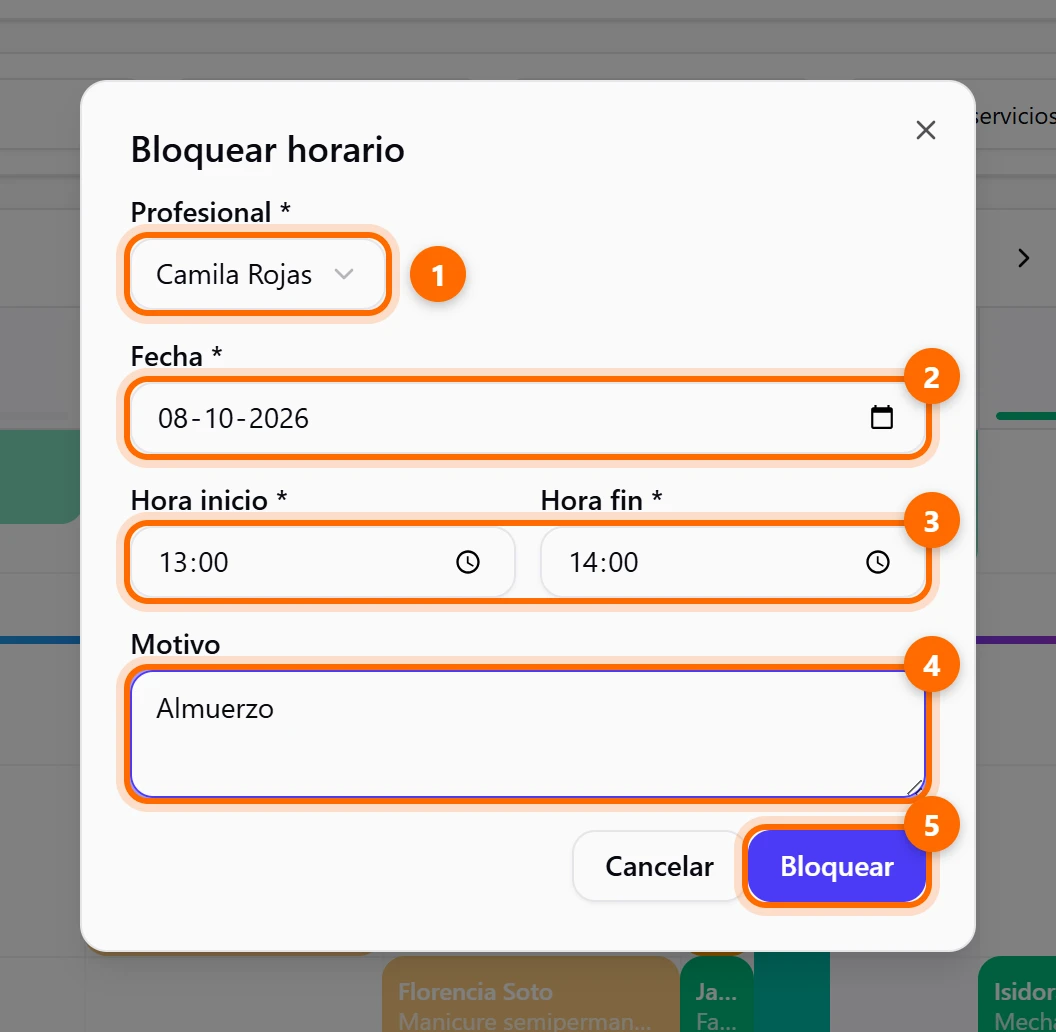Close the Bloquear horario dialog
Image resolution: width=1056 pixels, height=1032 pixels.
[925, 130]
